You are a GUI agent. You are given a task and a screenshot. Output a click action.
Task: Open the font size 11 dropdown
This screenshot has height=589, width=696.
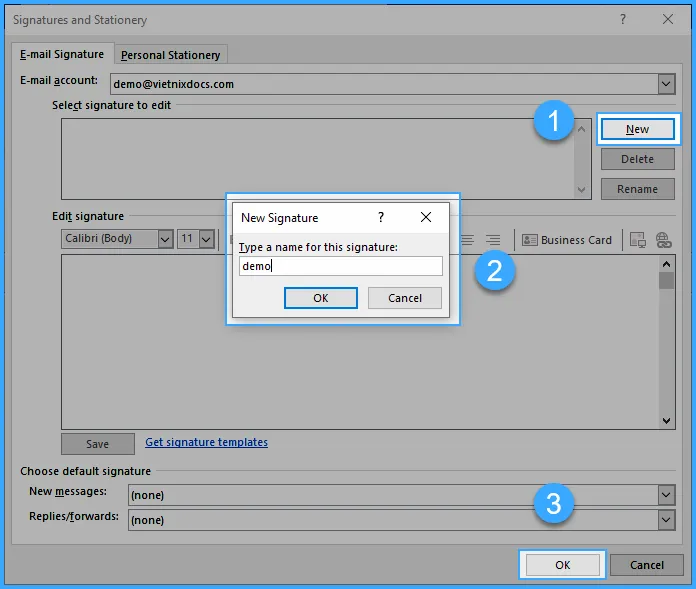pos(206,239)
